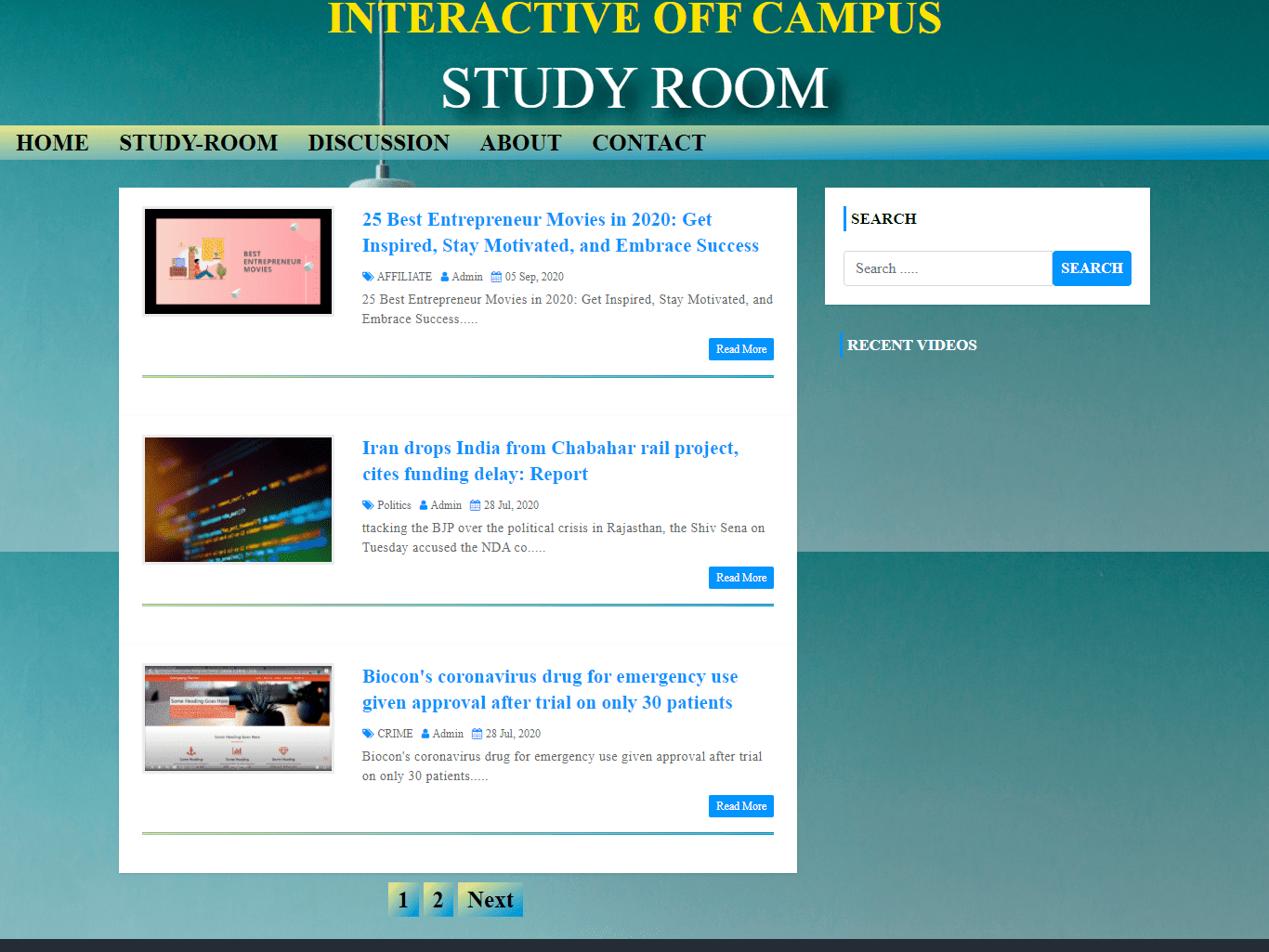Focus the Search text field

click(x=948, y=268)
